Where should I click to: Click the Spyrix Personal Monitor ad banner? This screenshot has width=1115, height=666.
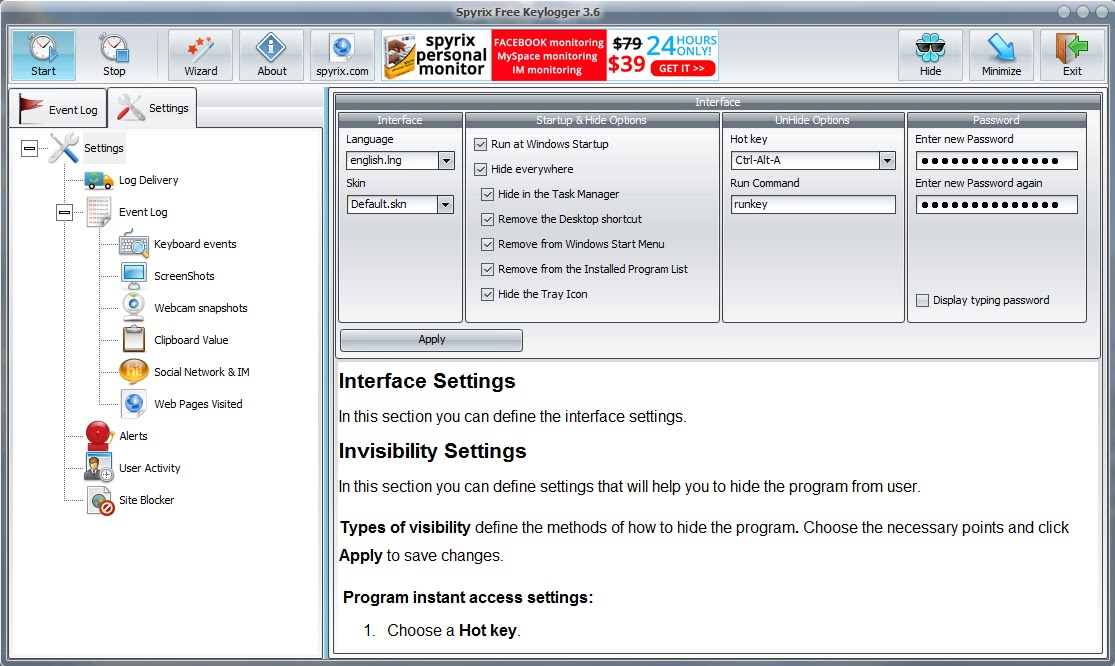(550, 55)
